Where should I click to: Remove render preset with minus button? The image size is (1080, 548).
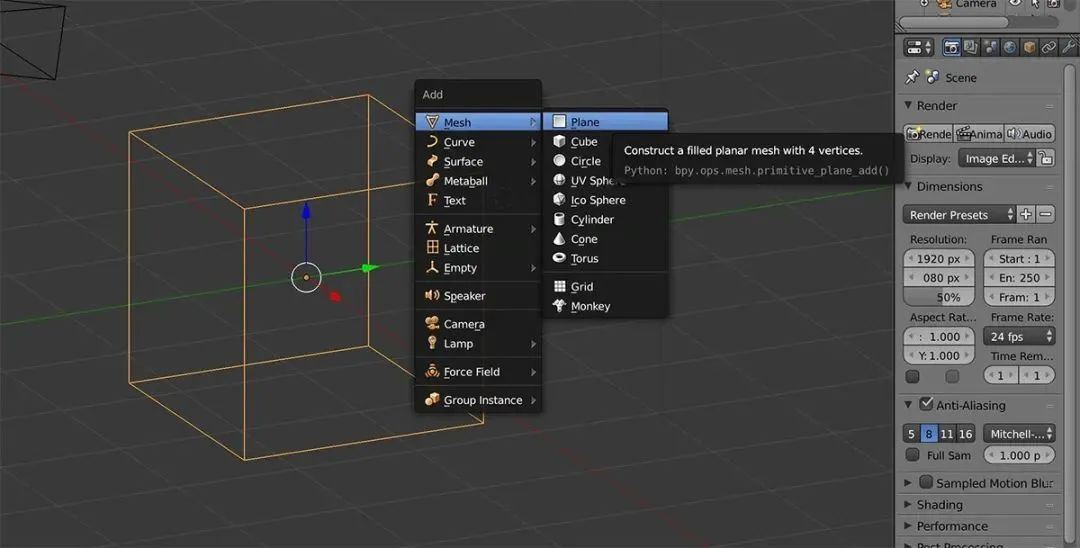click(x=1046, y=214)
